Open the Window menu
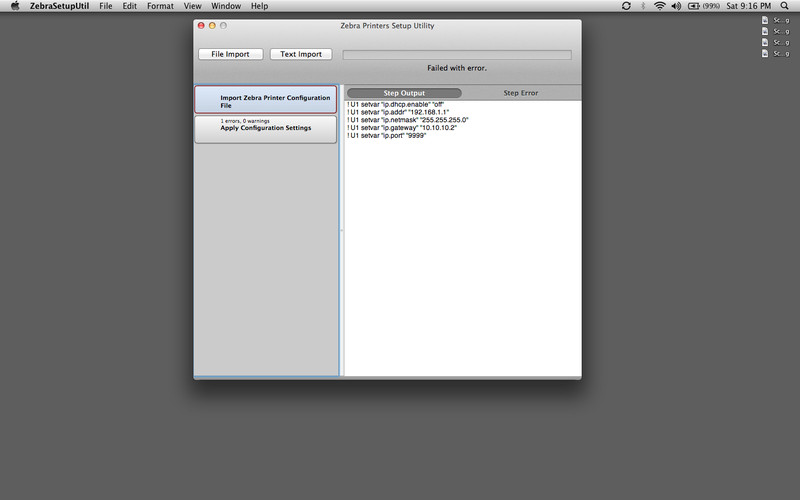800x500 pixels. coord(226,6)
